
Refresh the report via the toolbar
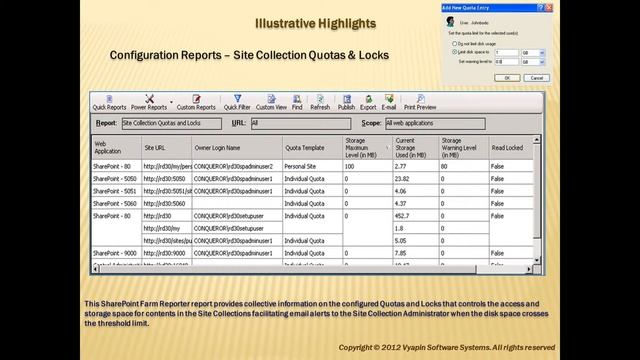[x=320, y=102]
